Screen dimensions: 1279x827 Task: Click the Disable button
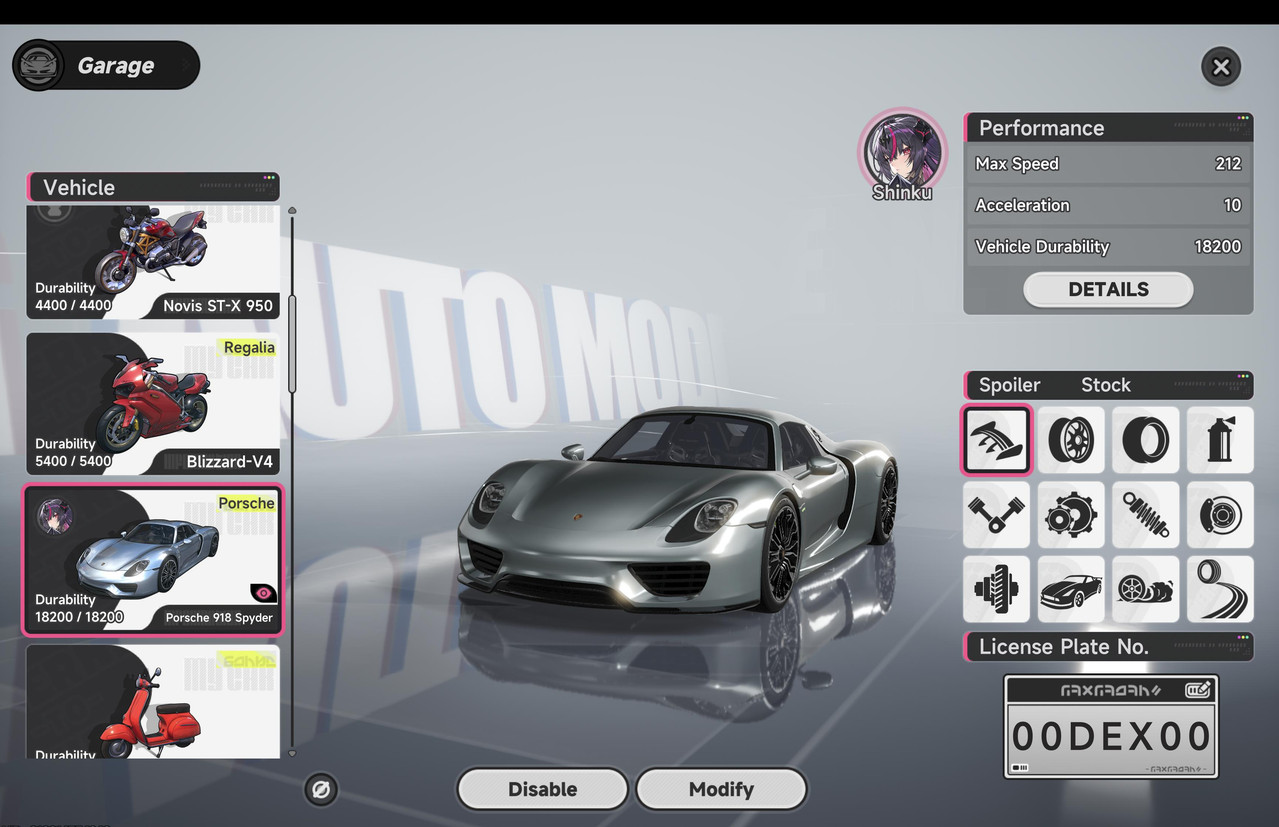pos(542,789)
